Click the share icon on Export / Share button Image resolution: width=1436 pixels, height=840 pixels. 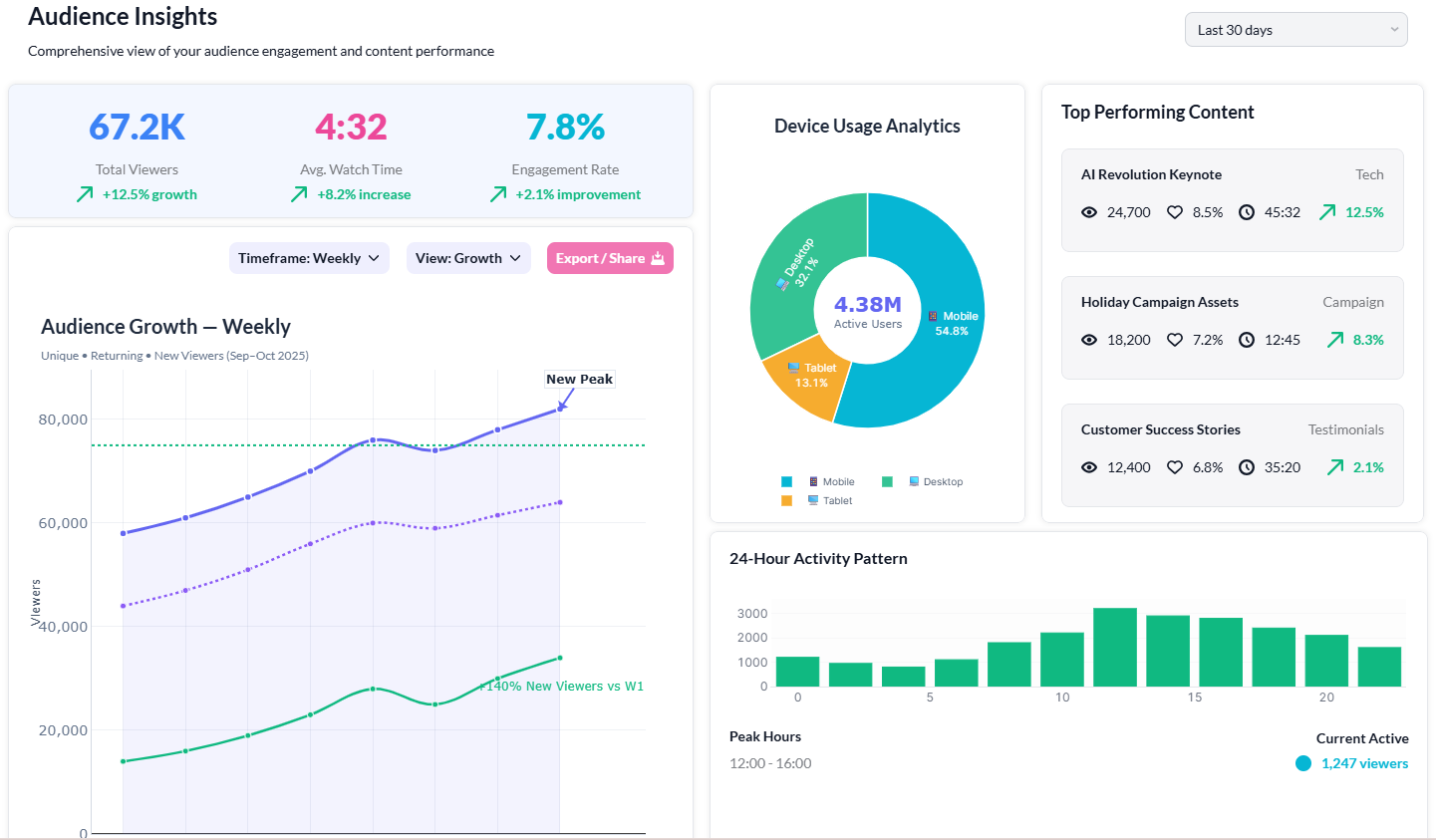(658, 258)
